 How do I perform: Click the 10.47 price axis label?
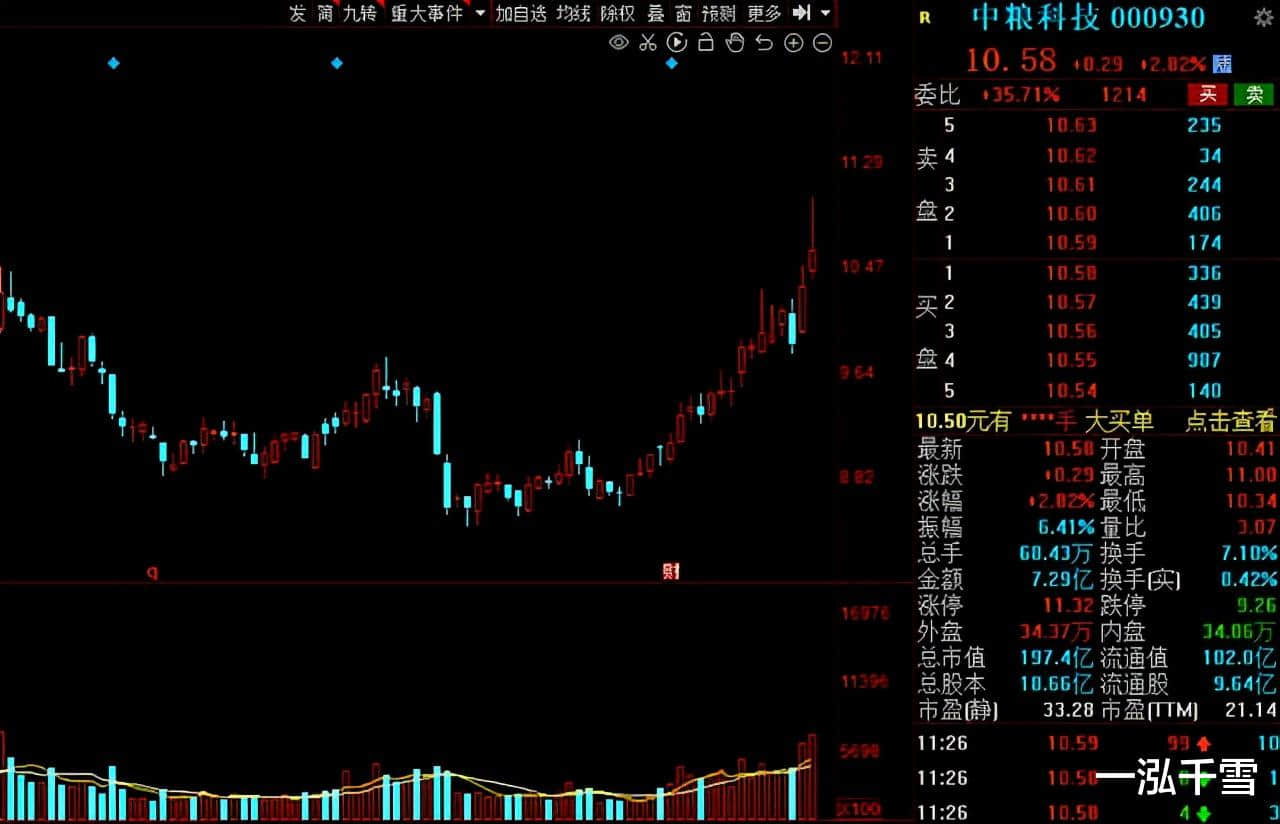863,266
